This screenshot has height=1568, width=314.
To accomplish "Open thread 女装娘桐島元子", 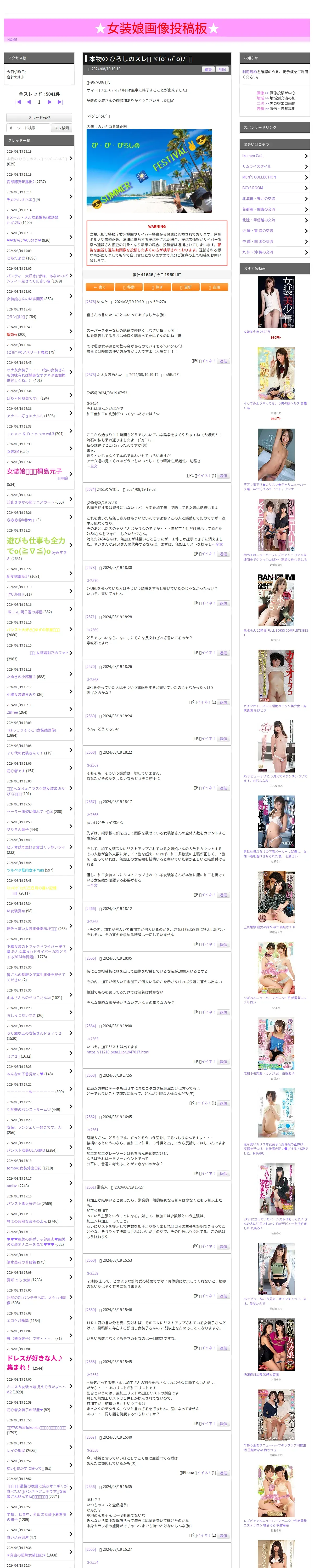I will 34,471.
